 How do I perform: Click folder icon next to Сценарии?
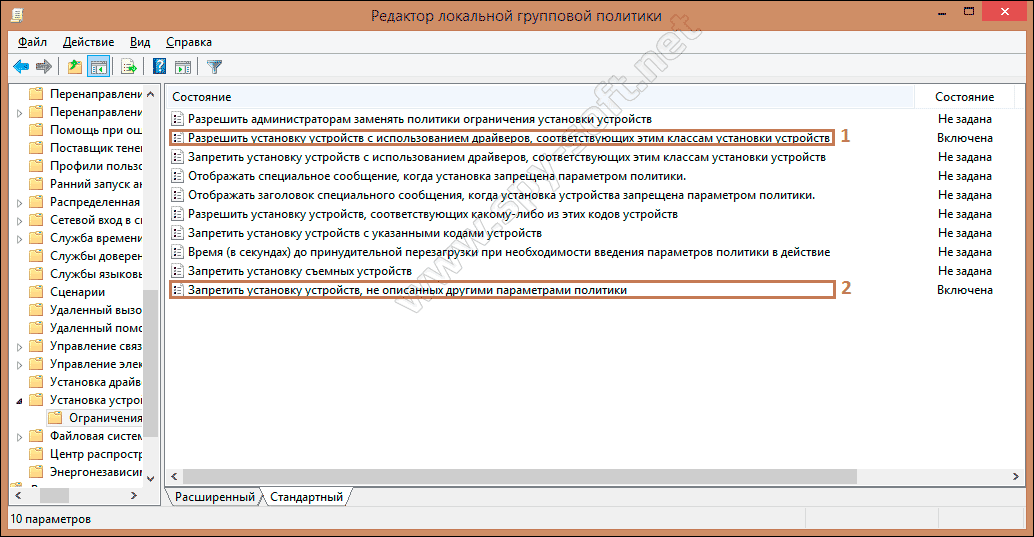[x=36, y=292]
